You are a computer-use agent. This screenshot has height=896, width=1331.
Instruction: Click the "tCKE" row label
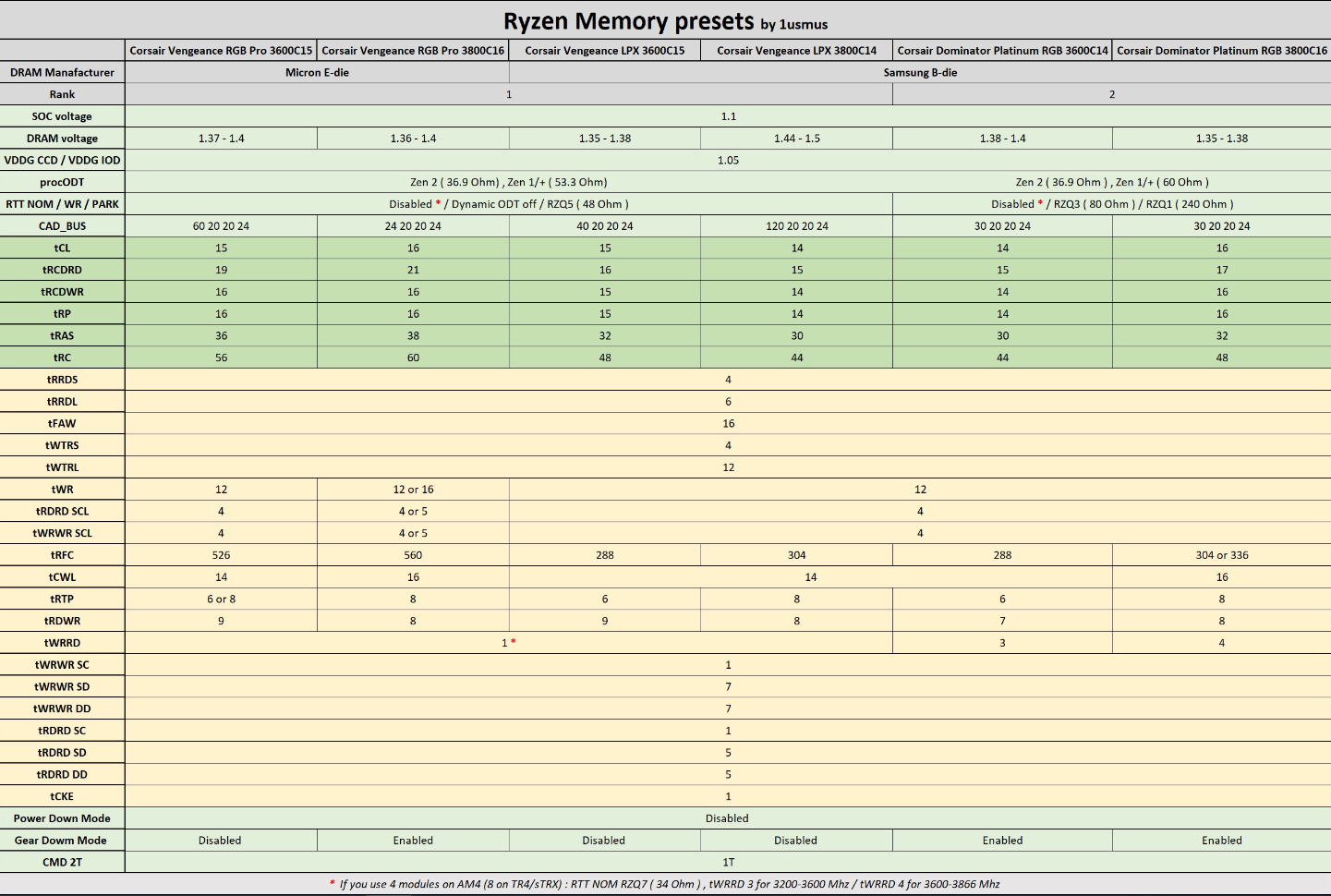[62, 796]
